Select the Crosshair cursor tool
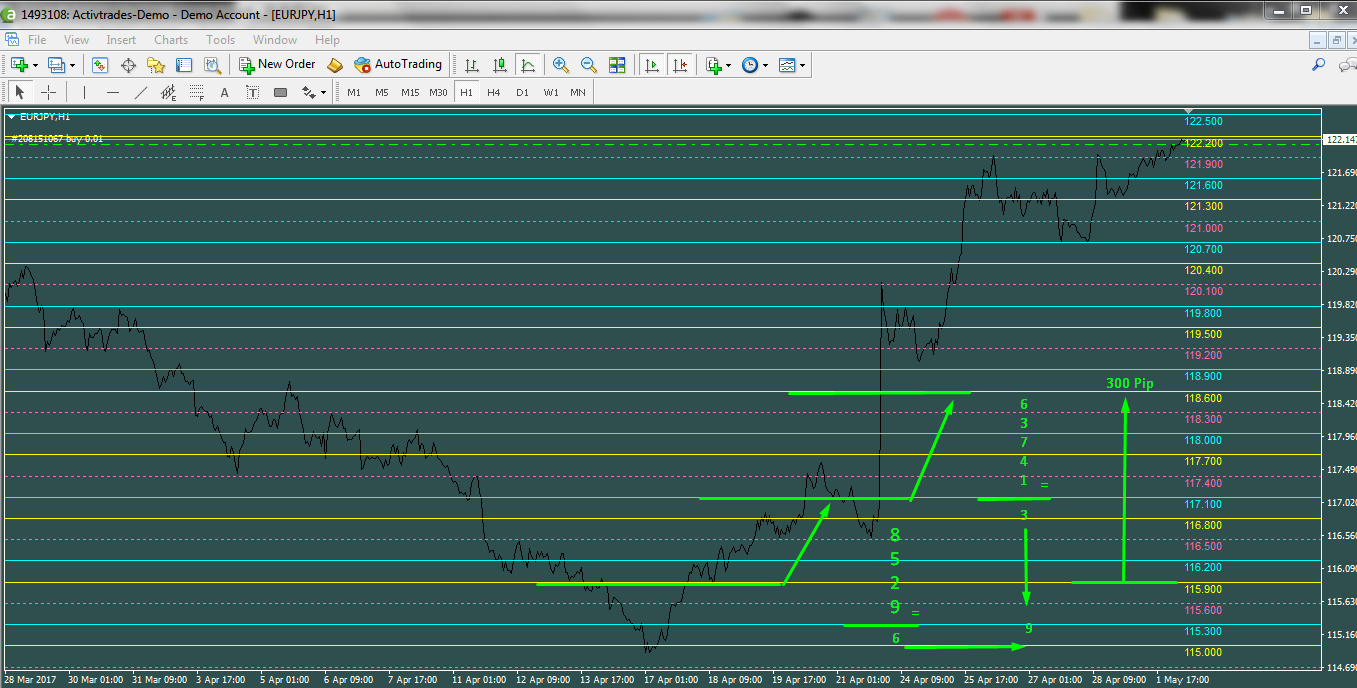1357x688 pixels. coord(48,92)
